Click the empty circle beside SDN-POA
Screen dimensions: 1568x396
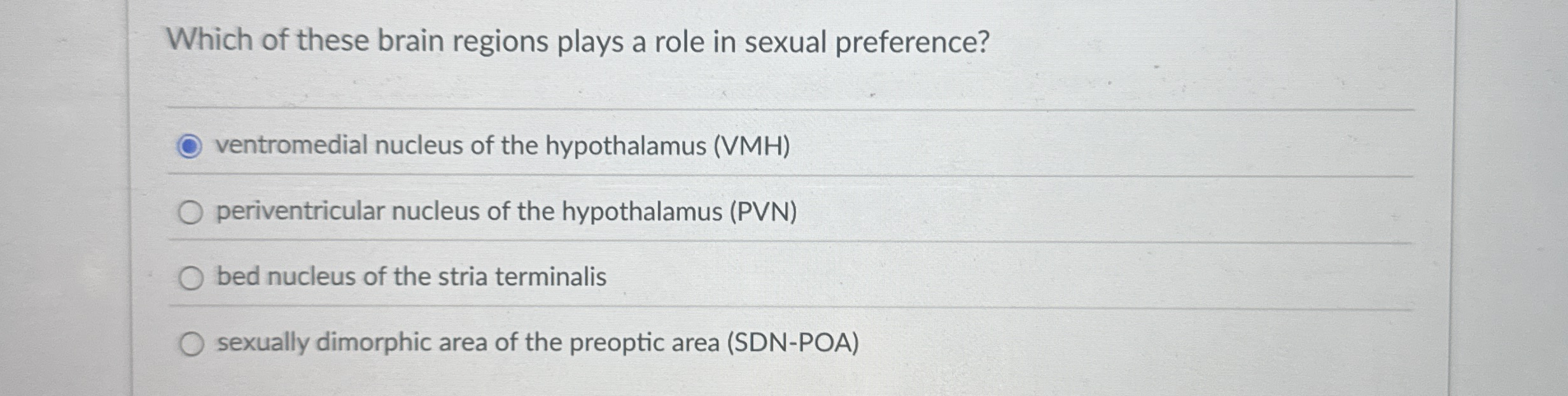click(192, 343)
